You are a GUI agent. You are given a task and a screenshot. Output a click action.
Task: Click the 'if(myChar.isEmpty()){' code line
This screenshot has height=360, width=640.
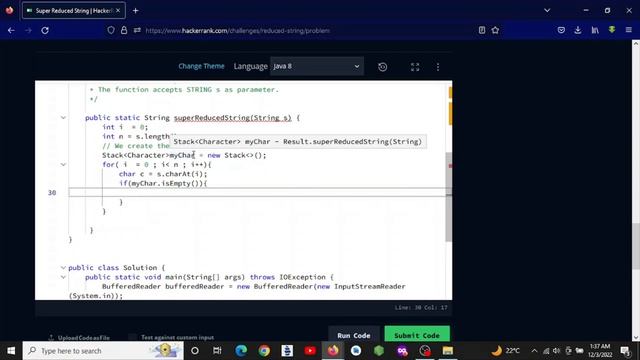(x=163, y=183)
